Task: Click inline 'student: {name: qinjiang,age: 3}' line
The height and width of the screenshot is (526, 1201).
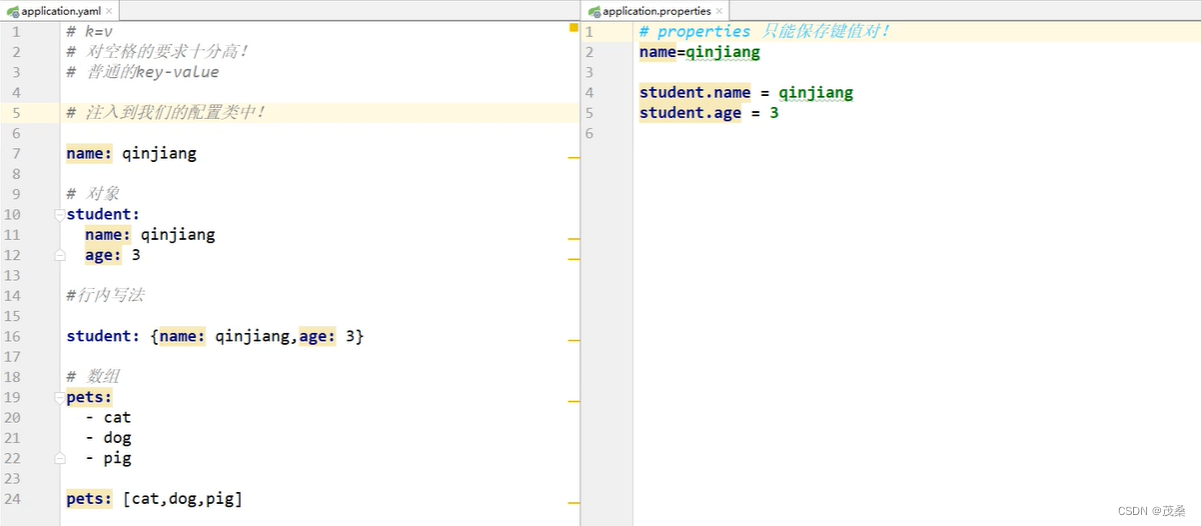Action: [215, 336]
